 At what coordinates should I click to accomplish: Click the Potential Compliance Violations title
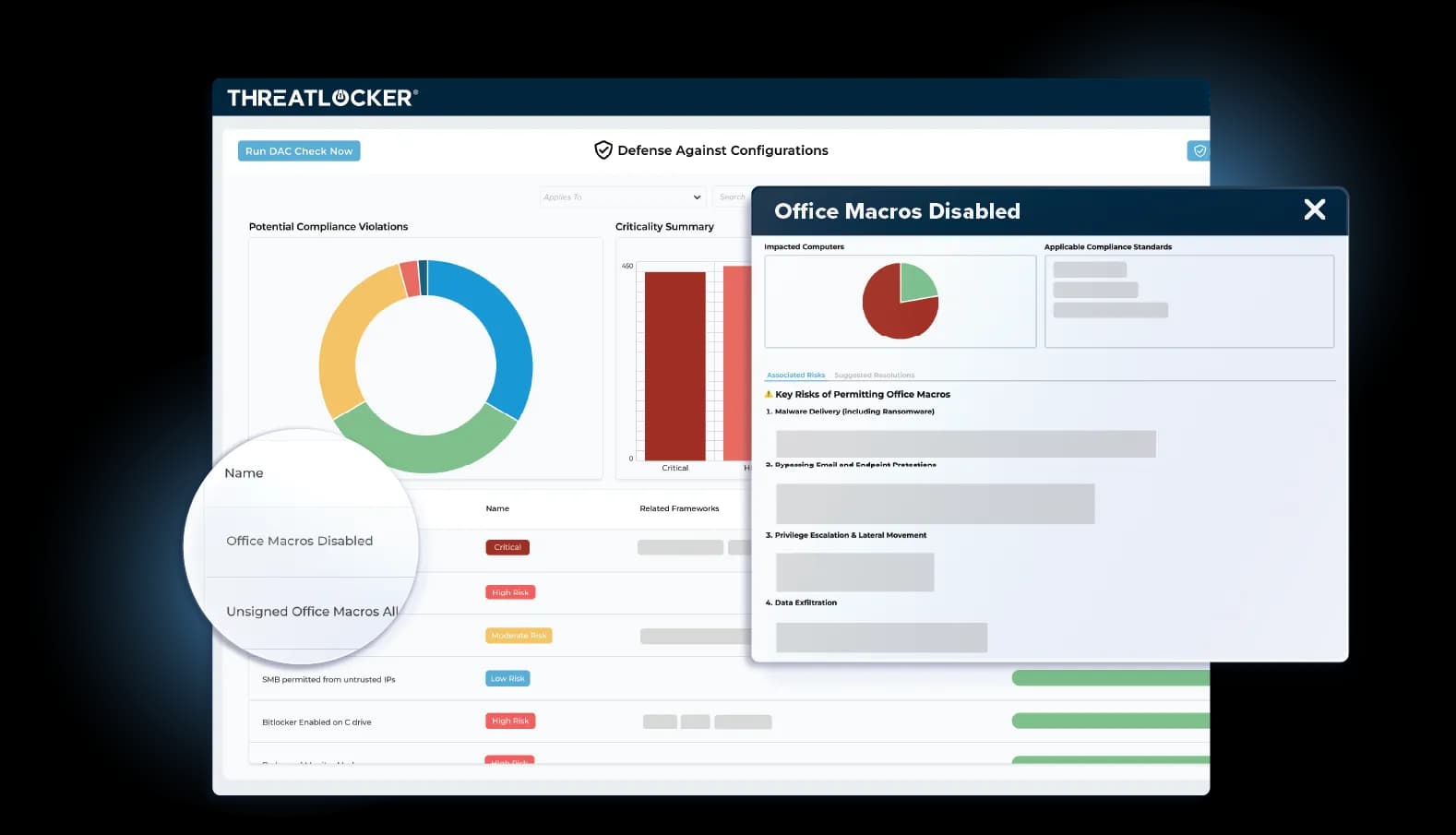tap(328, 226)
